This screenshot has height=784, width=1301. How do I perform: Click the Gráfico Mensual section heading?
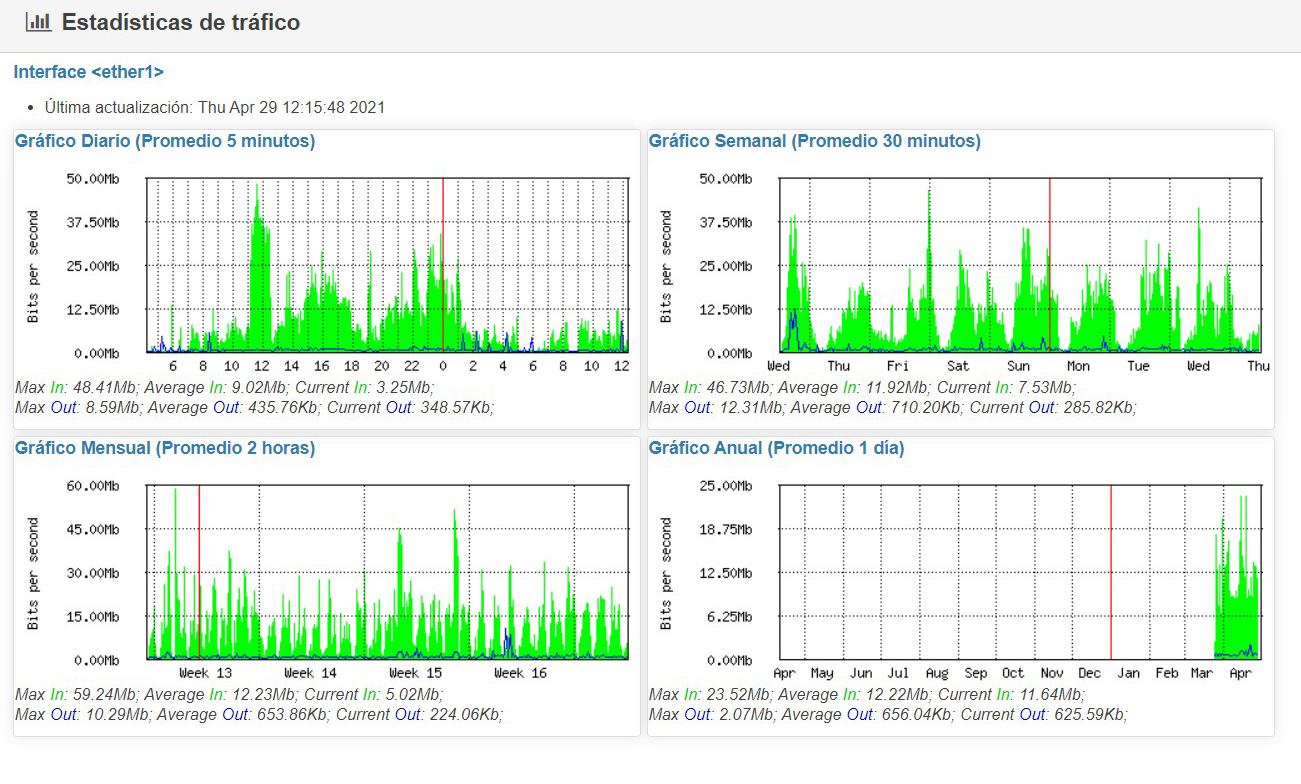165,448
